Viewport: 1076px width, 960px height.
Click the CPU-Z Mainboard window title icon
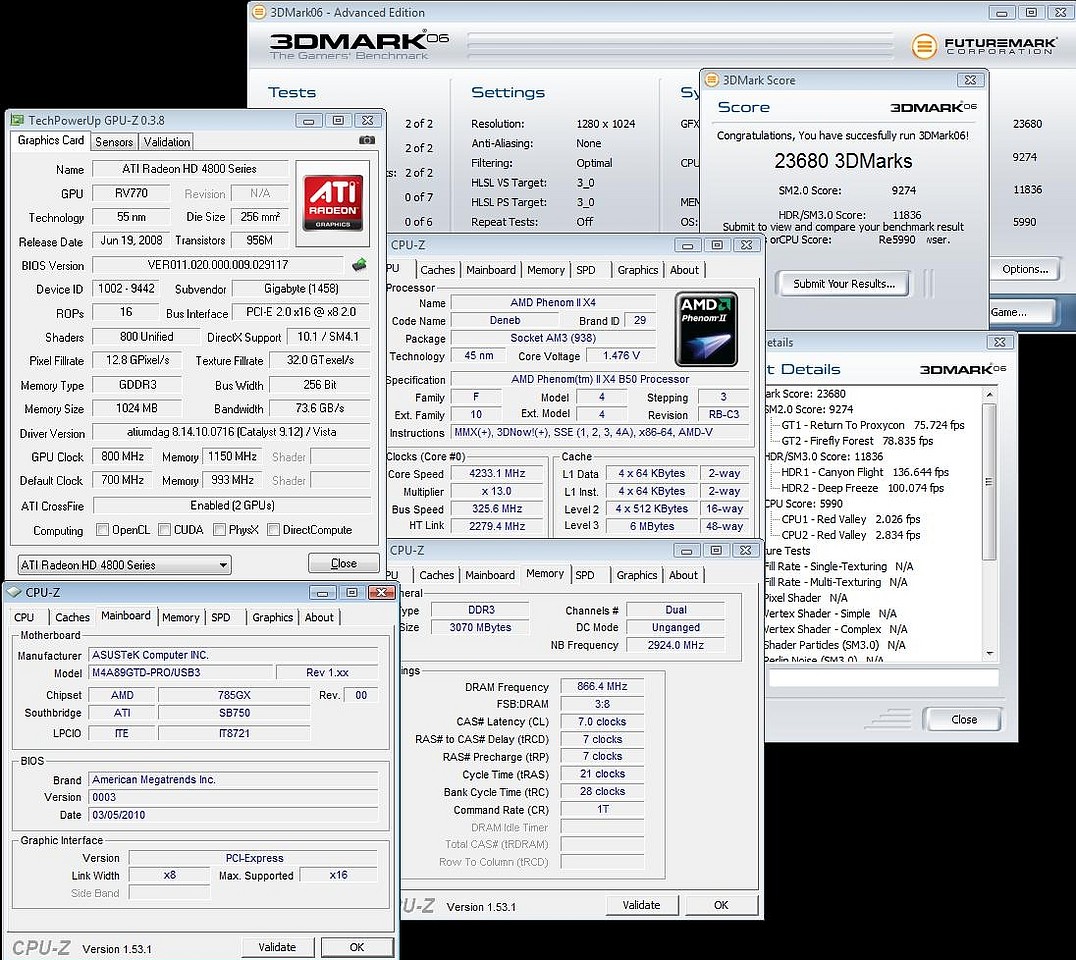[x=15, y=592]
